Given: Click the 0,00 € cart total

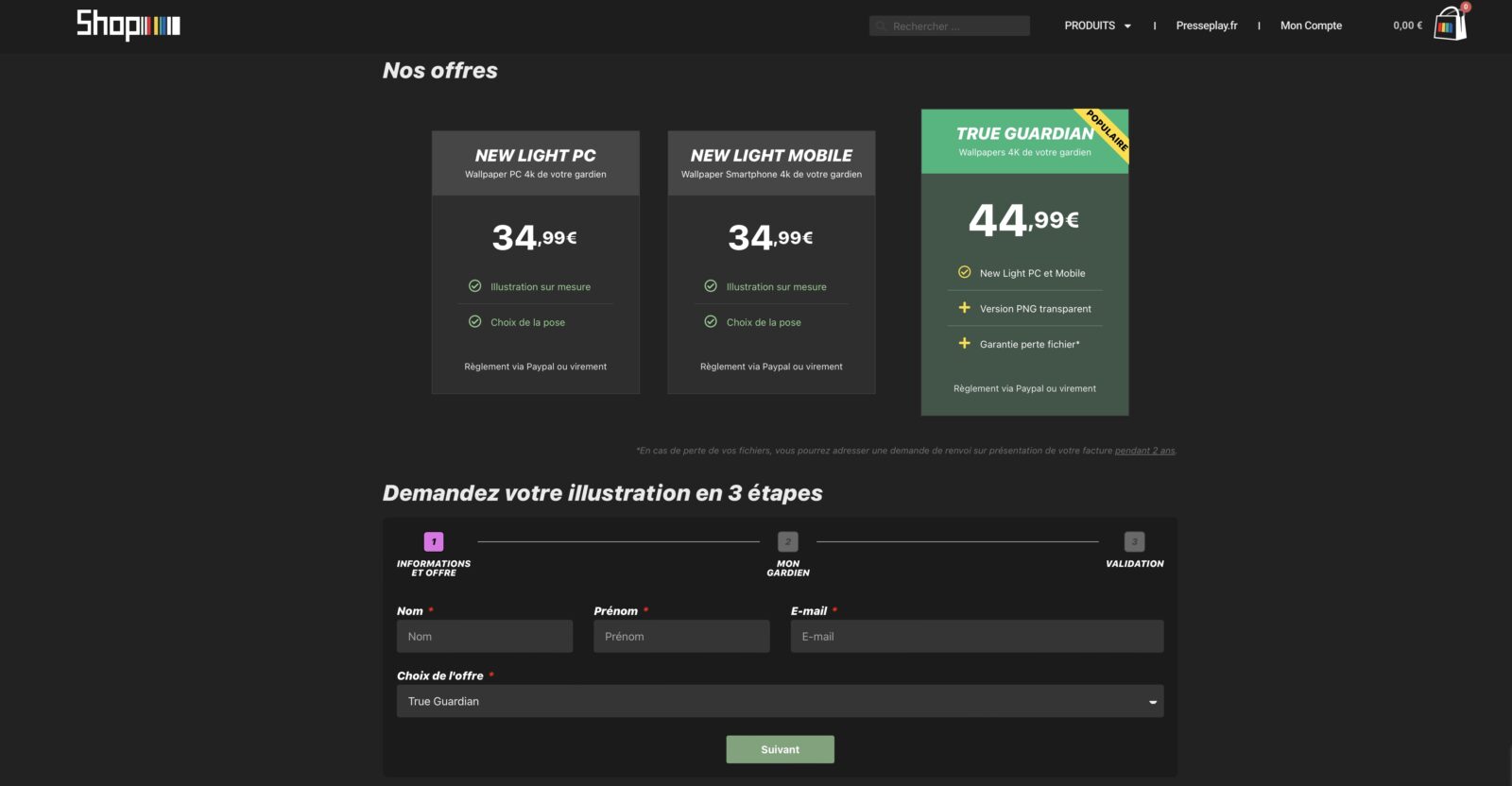Looking at the screenshot, I should coord(1407,26).
